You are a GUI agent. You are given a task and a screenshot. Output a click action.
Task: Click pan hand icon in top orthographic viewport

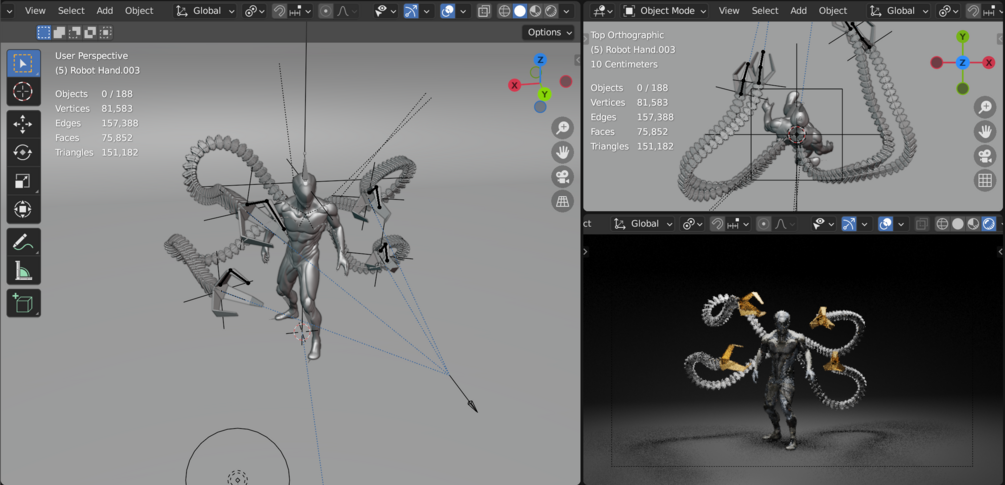coord(984,131)
